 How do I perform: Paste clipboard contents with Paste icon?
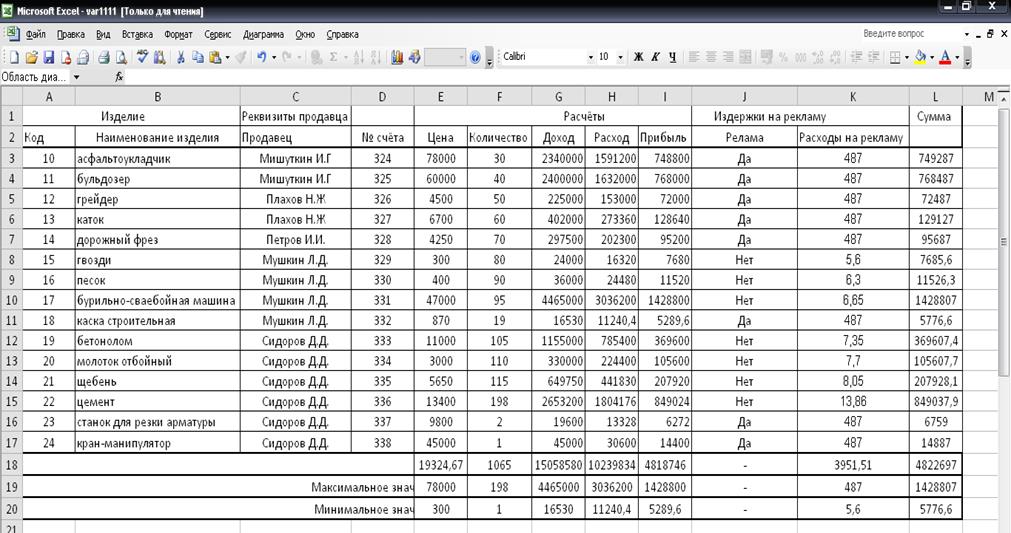click(x=215, y=57)
